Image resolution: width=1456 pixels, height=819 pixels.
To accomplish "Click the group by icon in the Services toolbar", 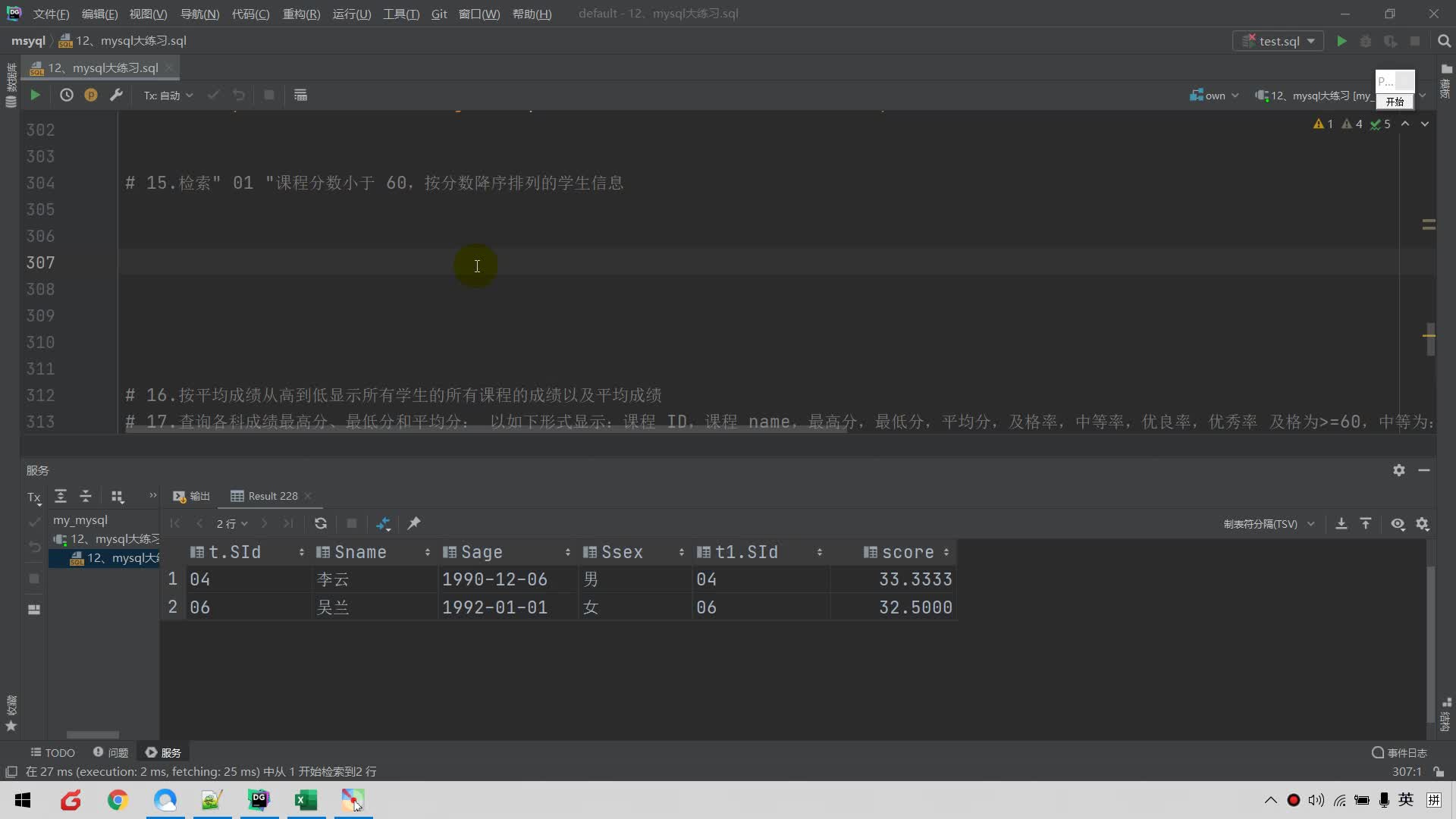I will tap(118, 496).
